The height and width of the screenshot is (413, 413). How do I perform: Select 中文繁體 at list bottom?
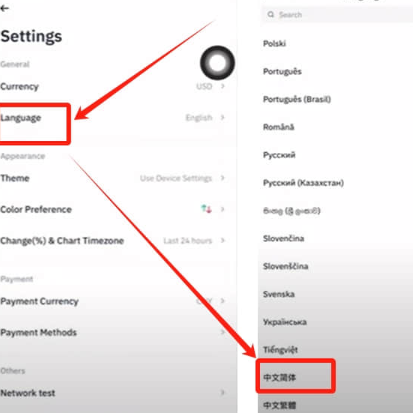tap(280, 405)
